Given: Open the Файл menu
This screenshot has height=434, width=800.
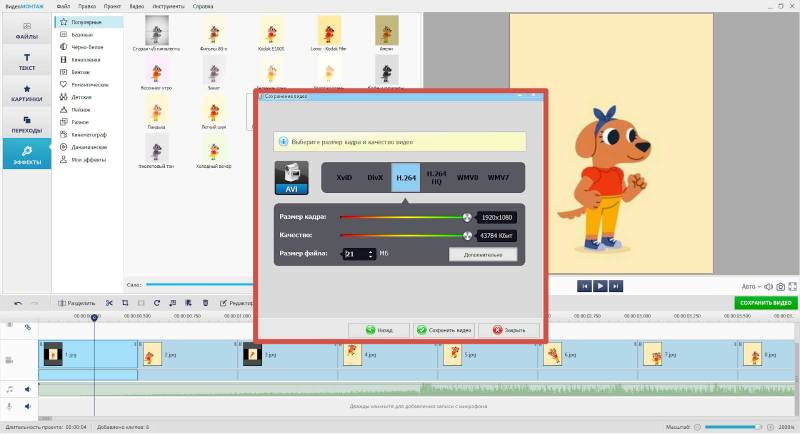Looking at the screenshot, I should click(x=63, y=6).
